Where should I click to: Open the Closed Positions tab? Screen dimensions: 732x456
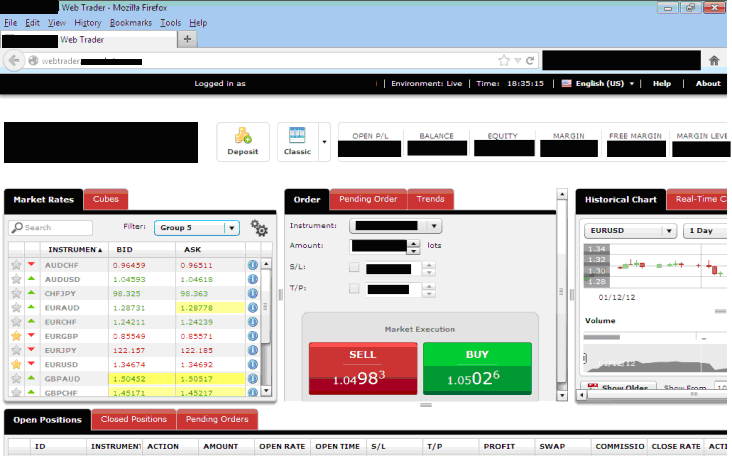pyautogui.click(x=135, y=420)
